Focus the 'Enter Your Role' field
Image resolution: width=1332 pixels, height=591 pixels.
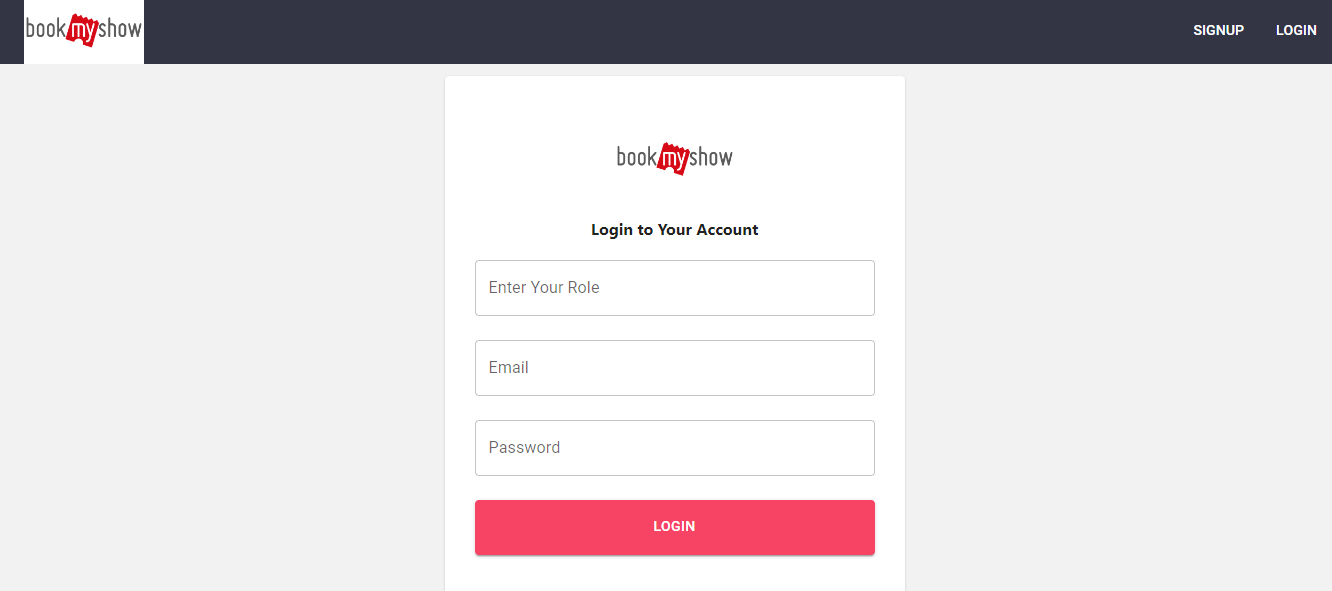click(x=674, y=287)
